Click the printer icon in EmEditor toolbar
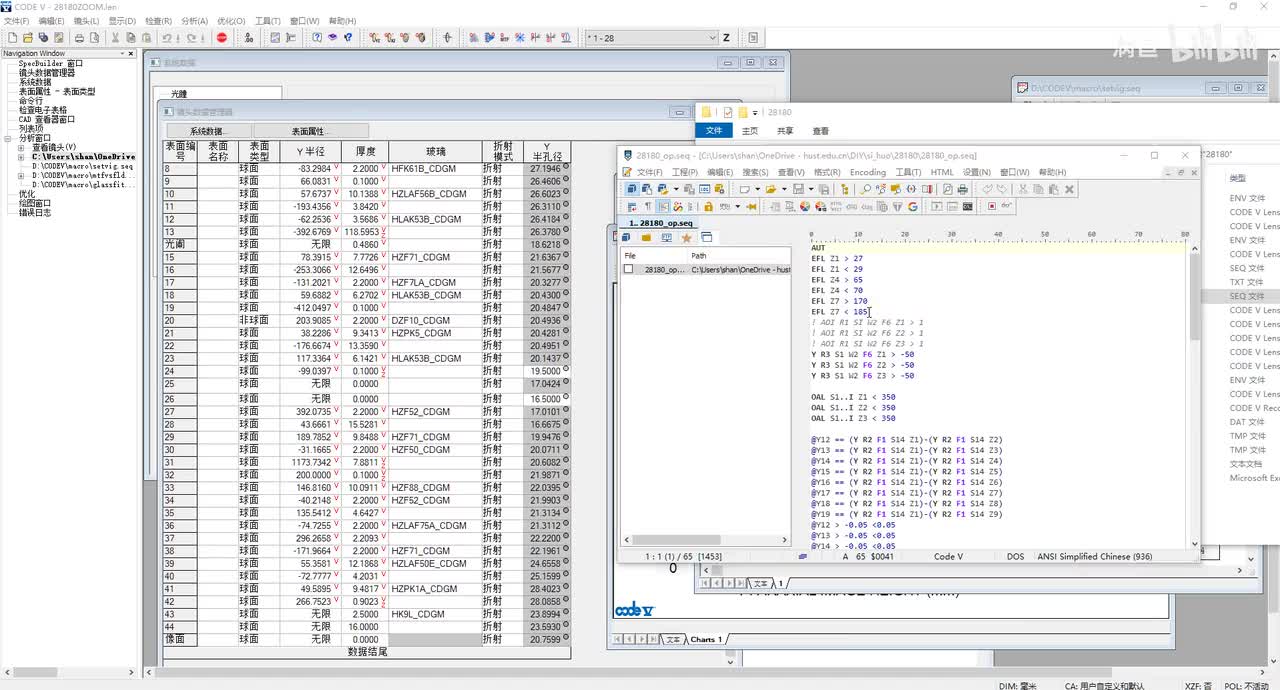Viewport: 1280px width, 690px height. pos(962,189)
